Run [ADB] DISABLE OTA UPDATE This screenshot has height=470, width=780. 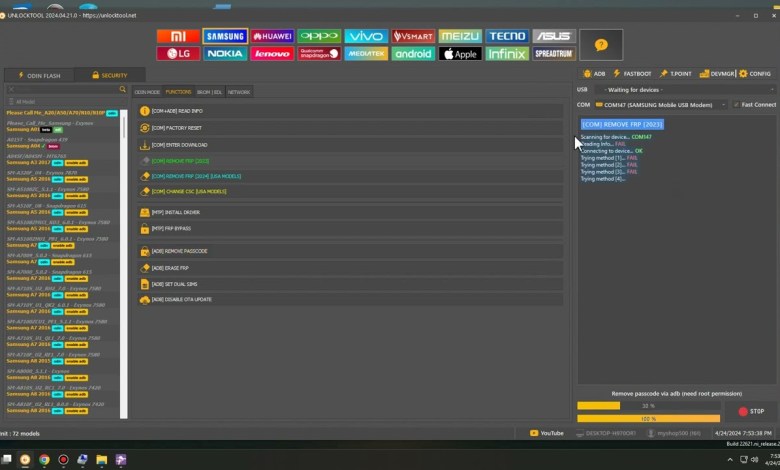350,299
